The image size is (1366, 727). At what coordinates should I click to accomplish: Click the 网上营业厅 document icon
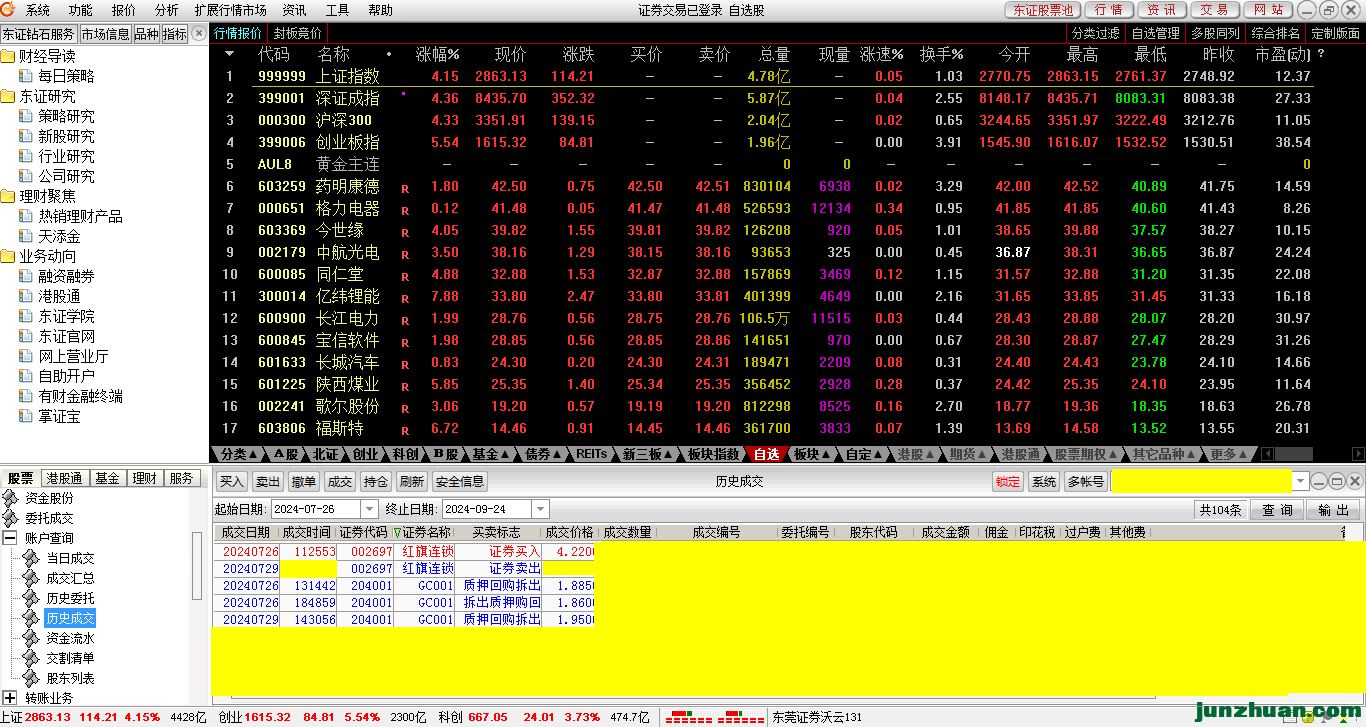[x=26, y=356]
